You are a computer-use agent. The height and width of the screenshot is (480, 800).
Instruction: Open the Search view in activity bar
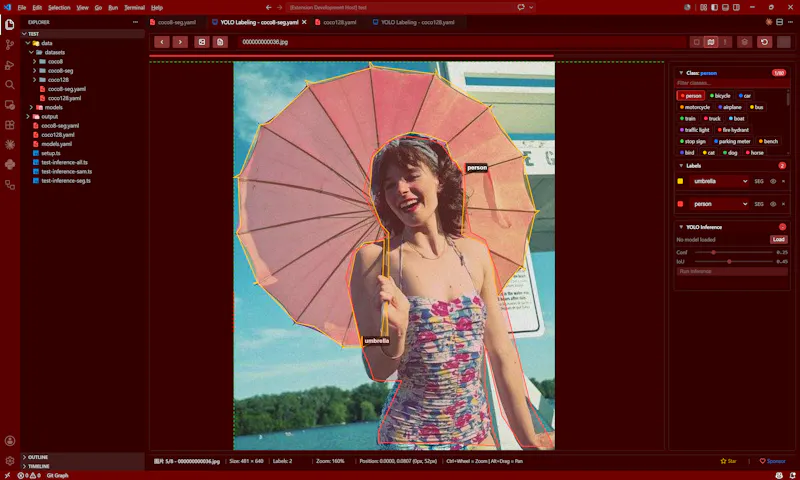tap(10, 85)
